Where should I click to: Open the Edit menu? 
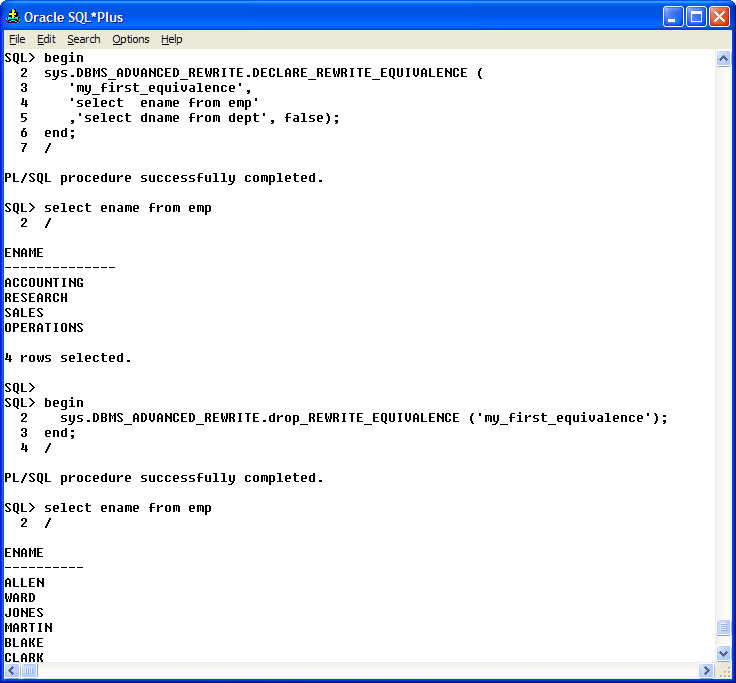tap(46, 39)
